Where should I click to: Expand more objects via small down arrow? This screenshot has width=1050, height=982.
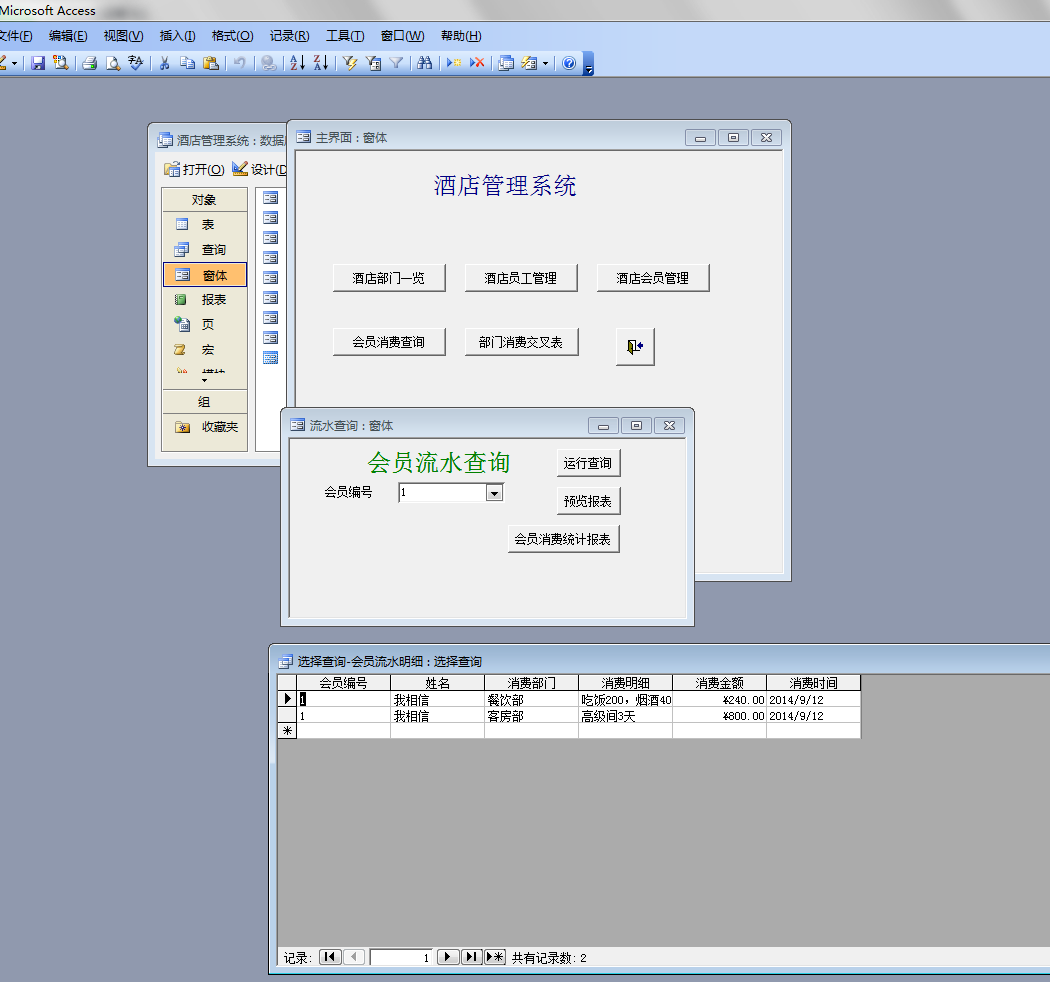[x=204, y=380]
